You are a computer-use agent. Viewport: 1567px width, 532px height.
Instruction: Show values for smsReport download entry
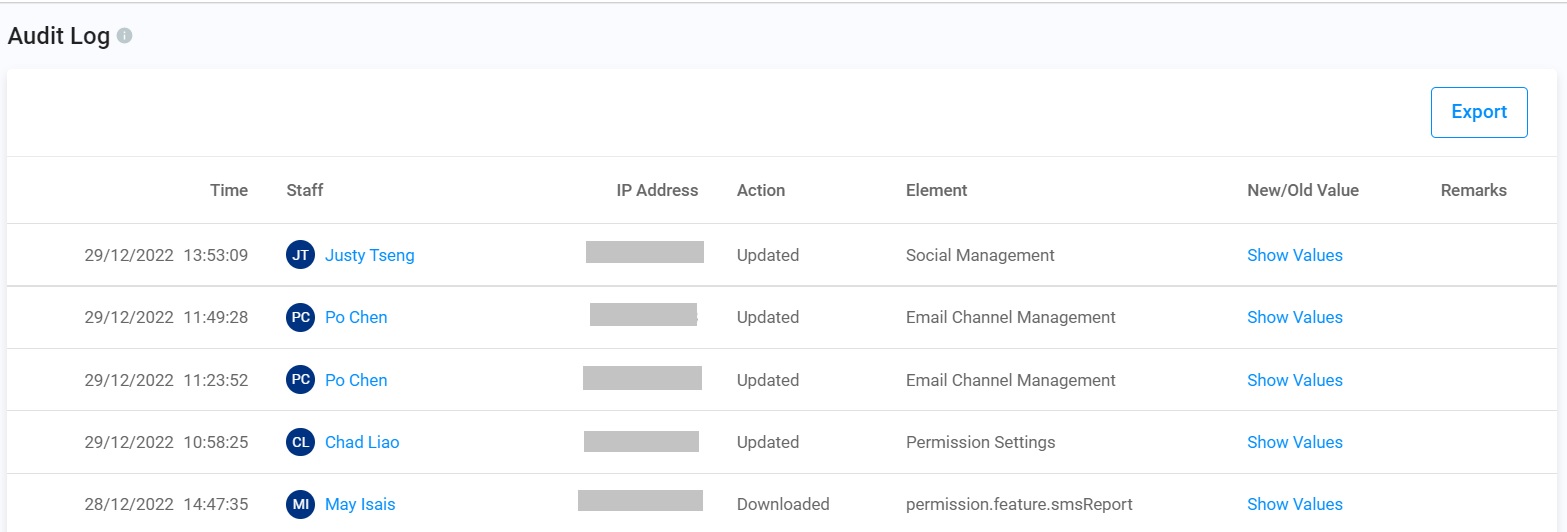click(1294, 504)
